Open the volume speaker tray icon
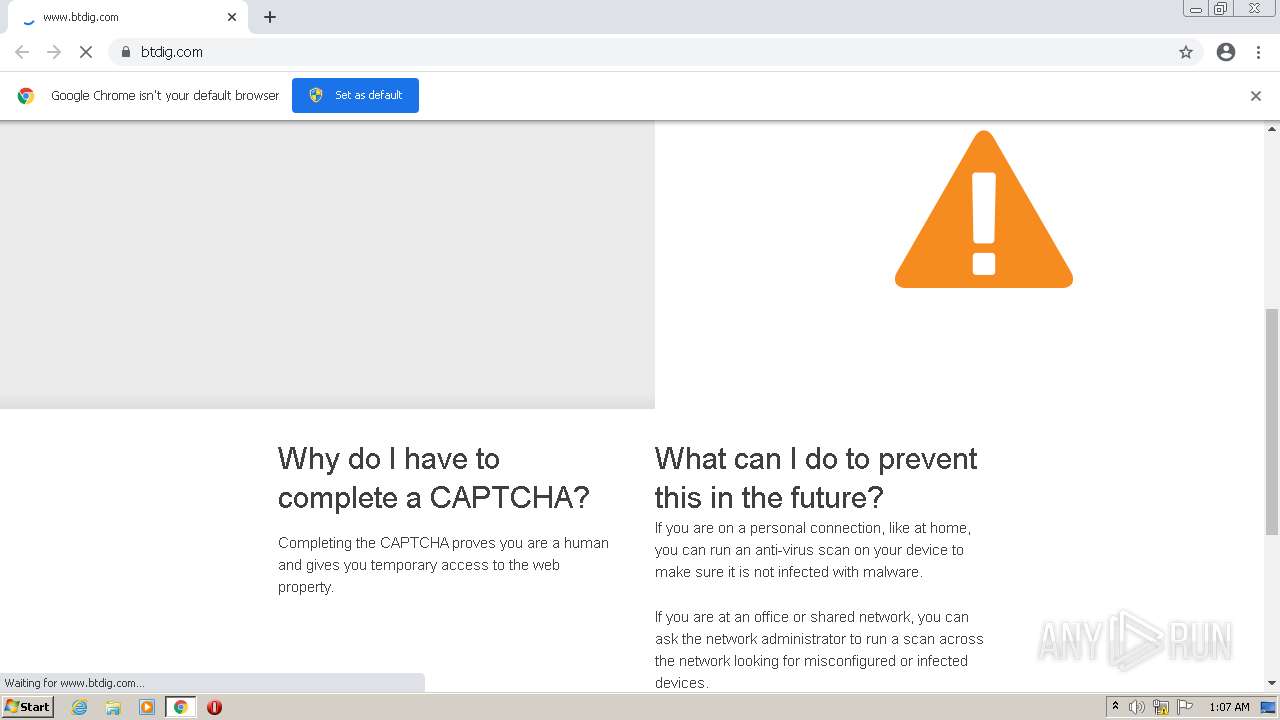 [1137, 707]
